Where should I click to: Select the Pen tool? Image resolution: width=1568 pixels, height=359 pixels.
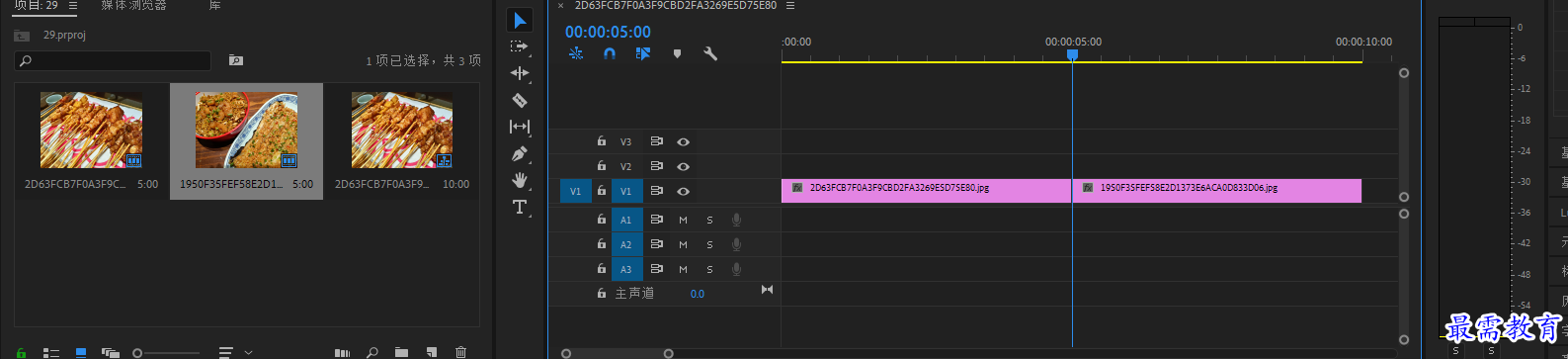[x=520, y=153]
